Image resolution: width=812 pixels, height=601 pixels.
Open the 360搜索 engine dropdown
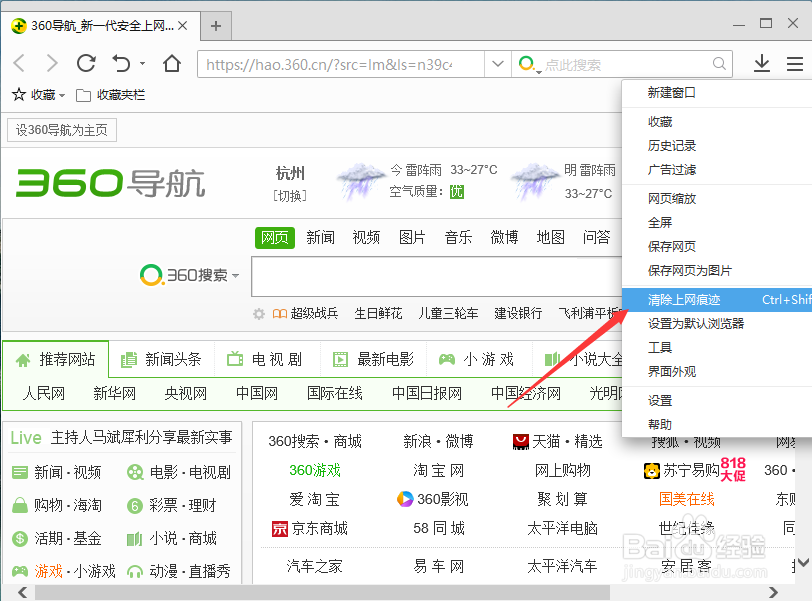236,275
